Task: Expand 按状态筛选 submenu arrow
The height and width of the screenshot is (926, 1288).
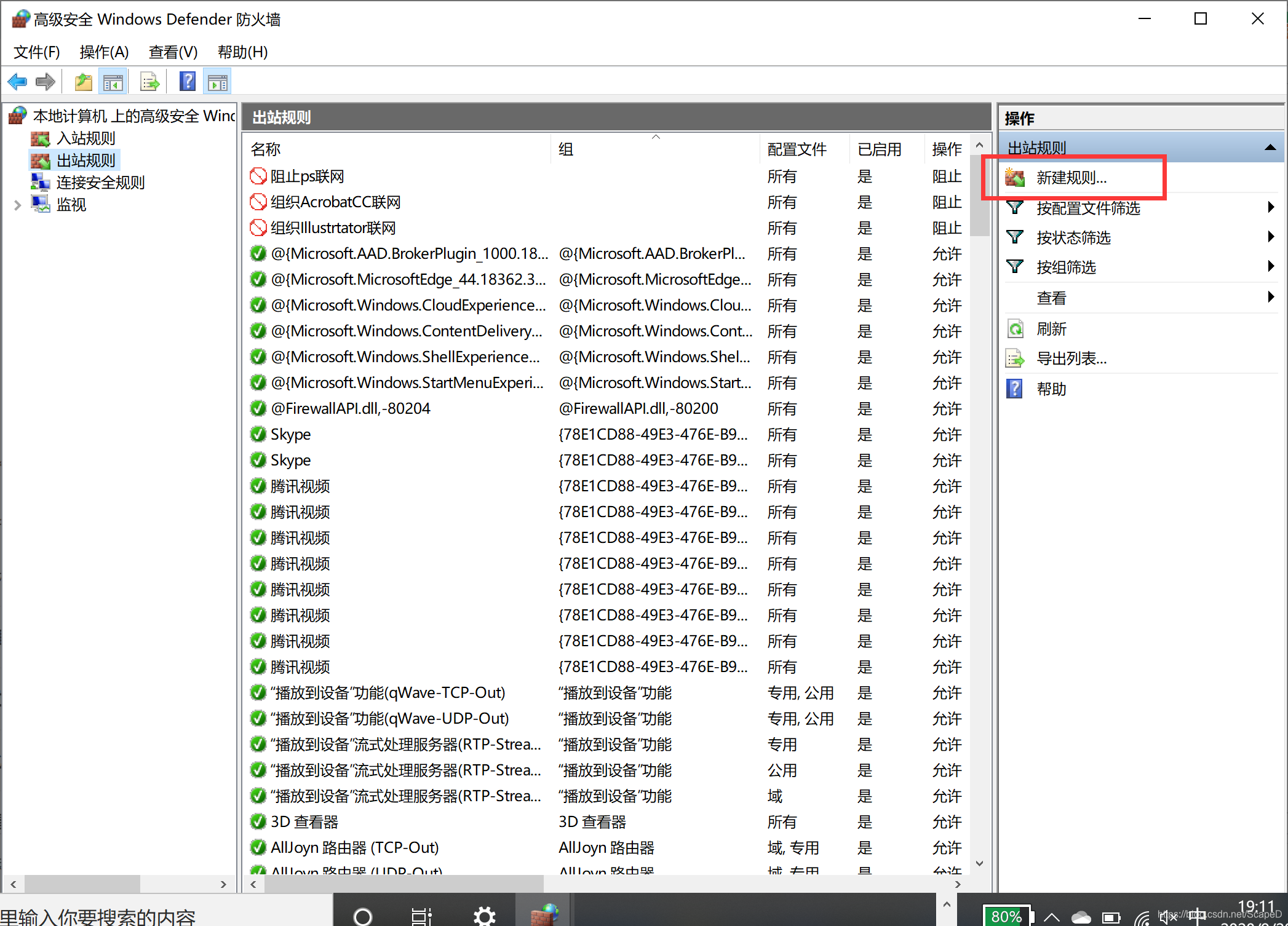Action: tap(1271, 237)
